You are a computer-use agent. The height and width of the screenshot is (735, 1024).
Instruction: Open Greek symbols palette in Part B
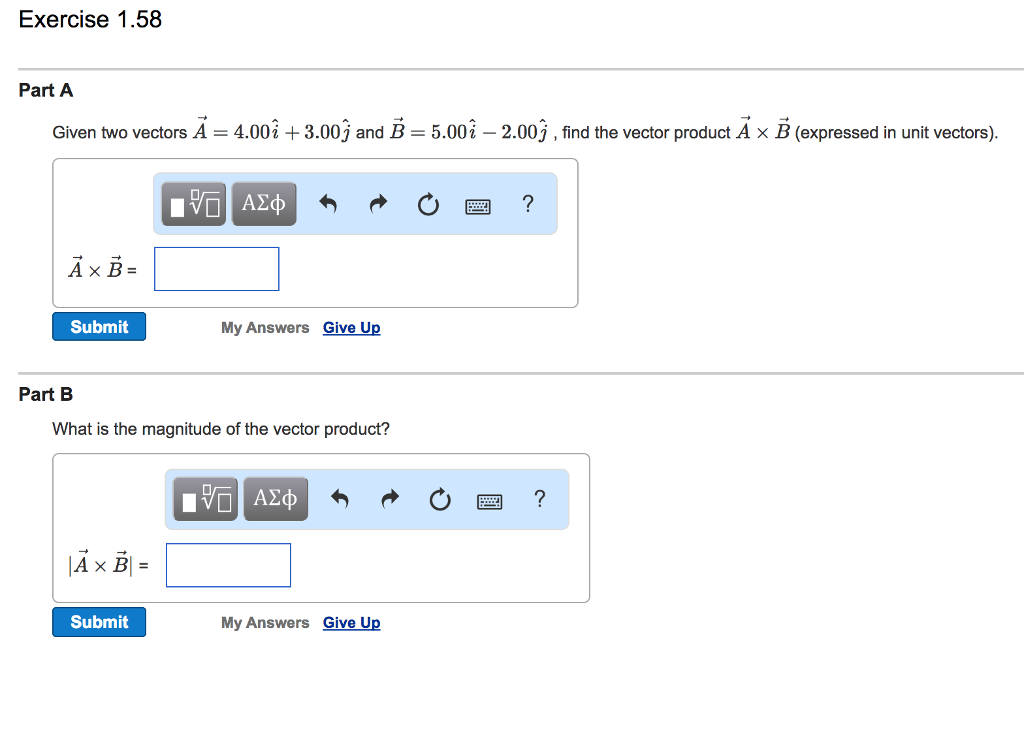[x=276, y=499]
